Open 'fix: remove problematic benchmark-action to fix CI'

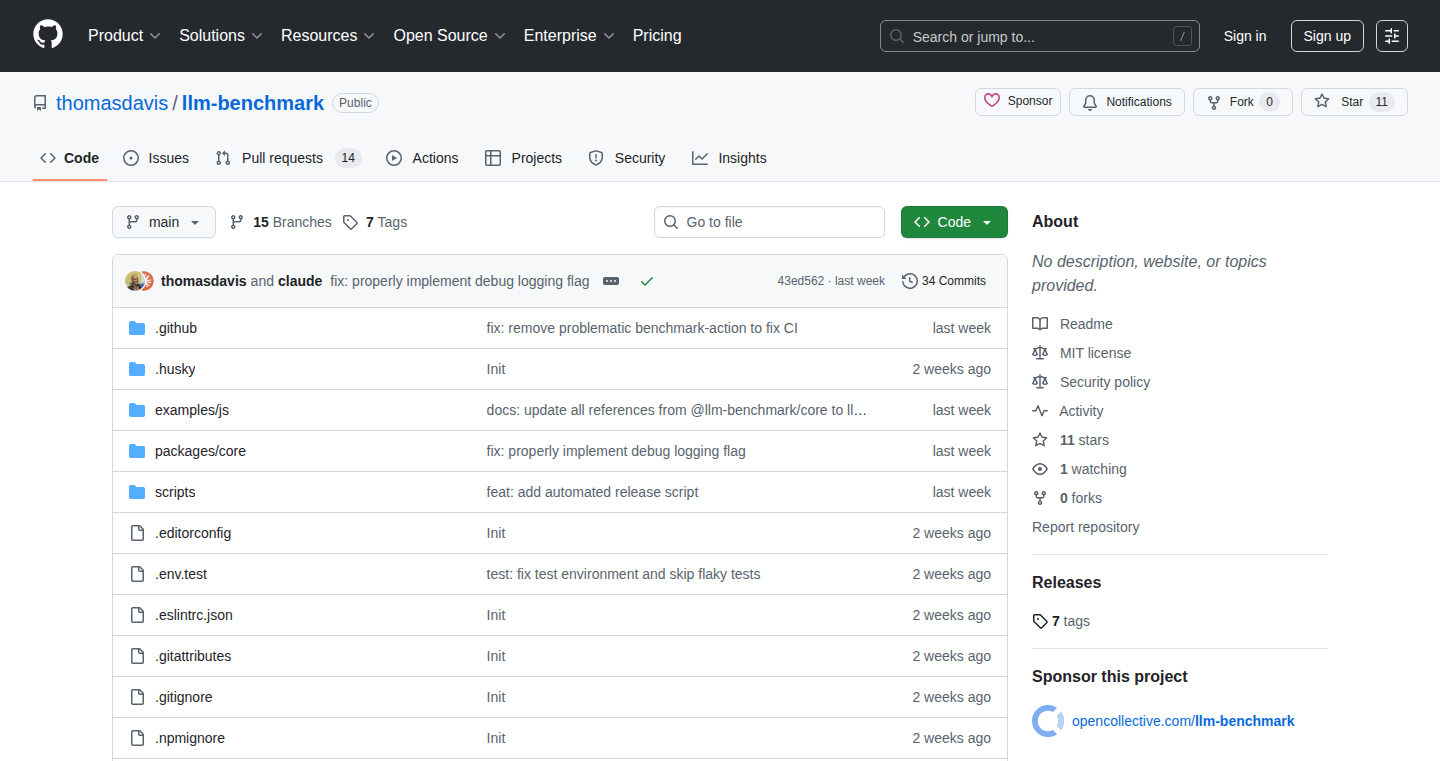pyautogui.click(x=642, y=328)
